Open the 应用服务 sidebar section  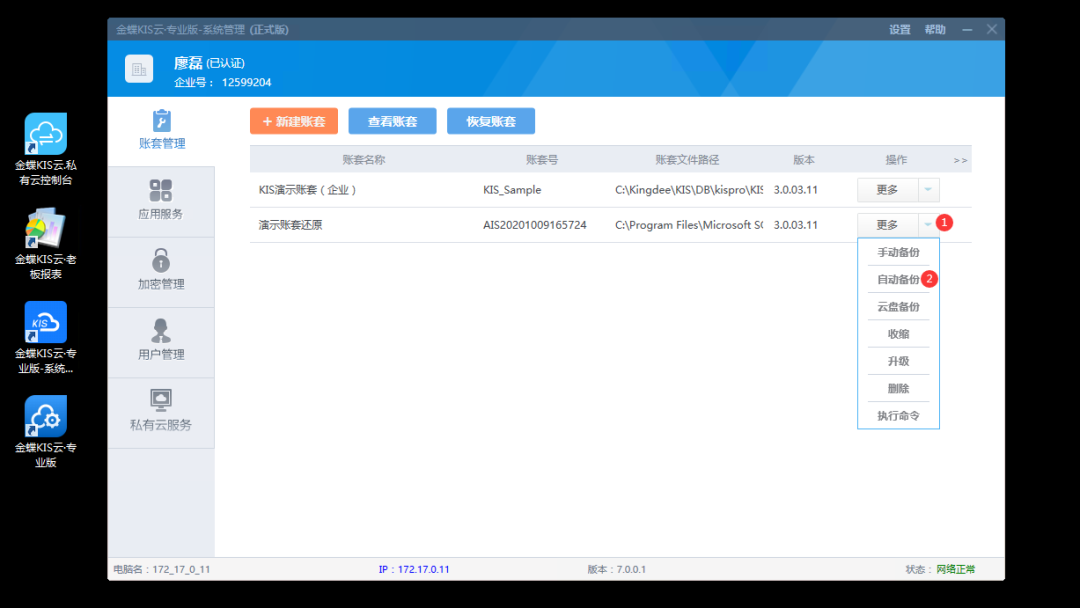click(x=161, y=201)
